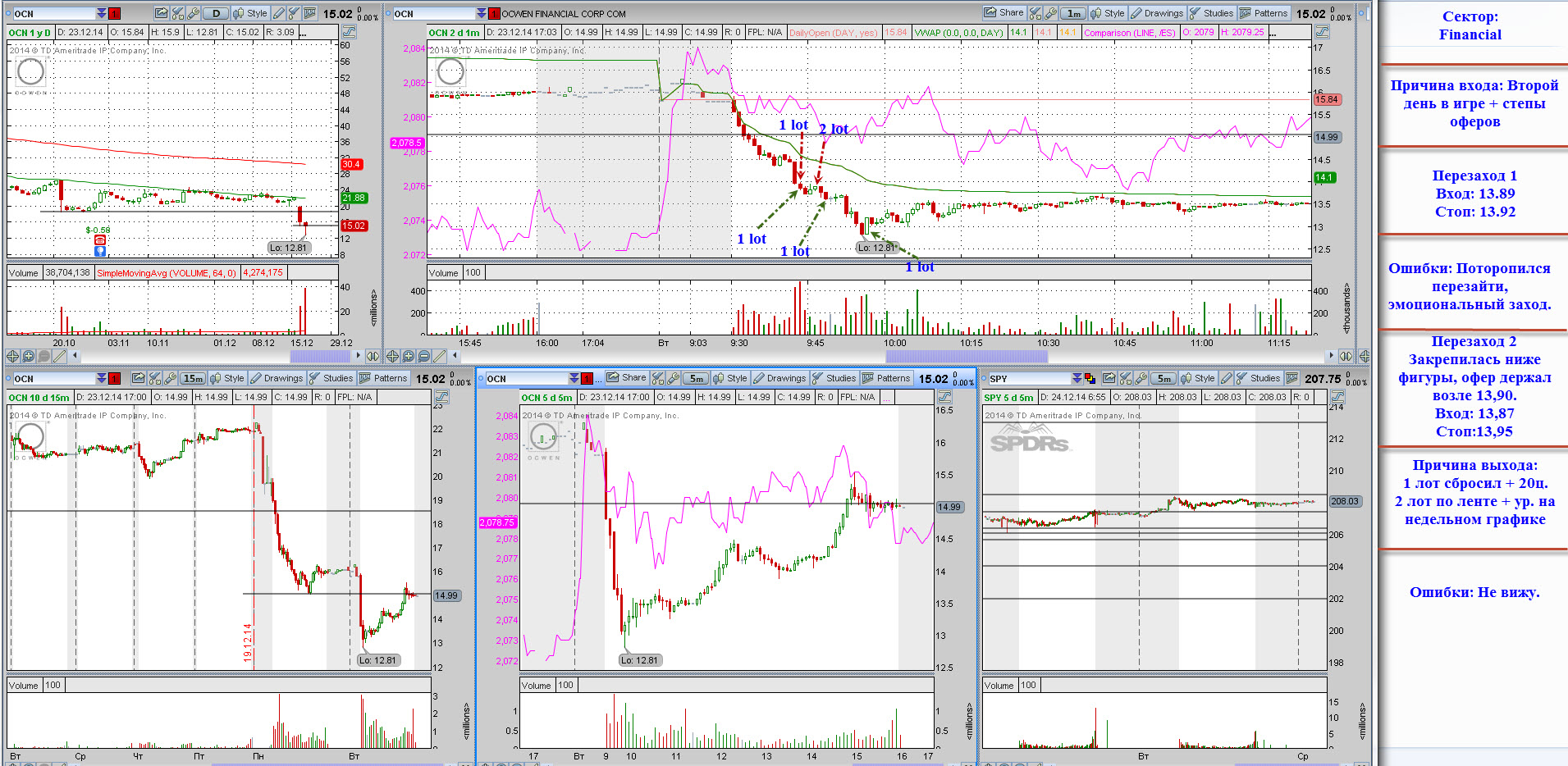Image resolution: width=1568 pixels, height=766 pixels.
Task: Click patterns icon in SPY chart toolbar
Action: (1291, 378)
